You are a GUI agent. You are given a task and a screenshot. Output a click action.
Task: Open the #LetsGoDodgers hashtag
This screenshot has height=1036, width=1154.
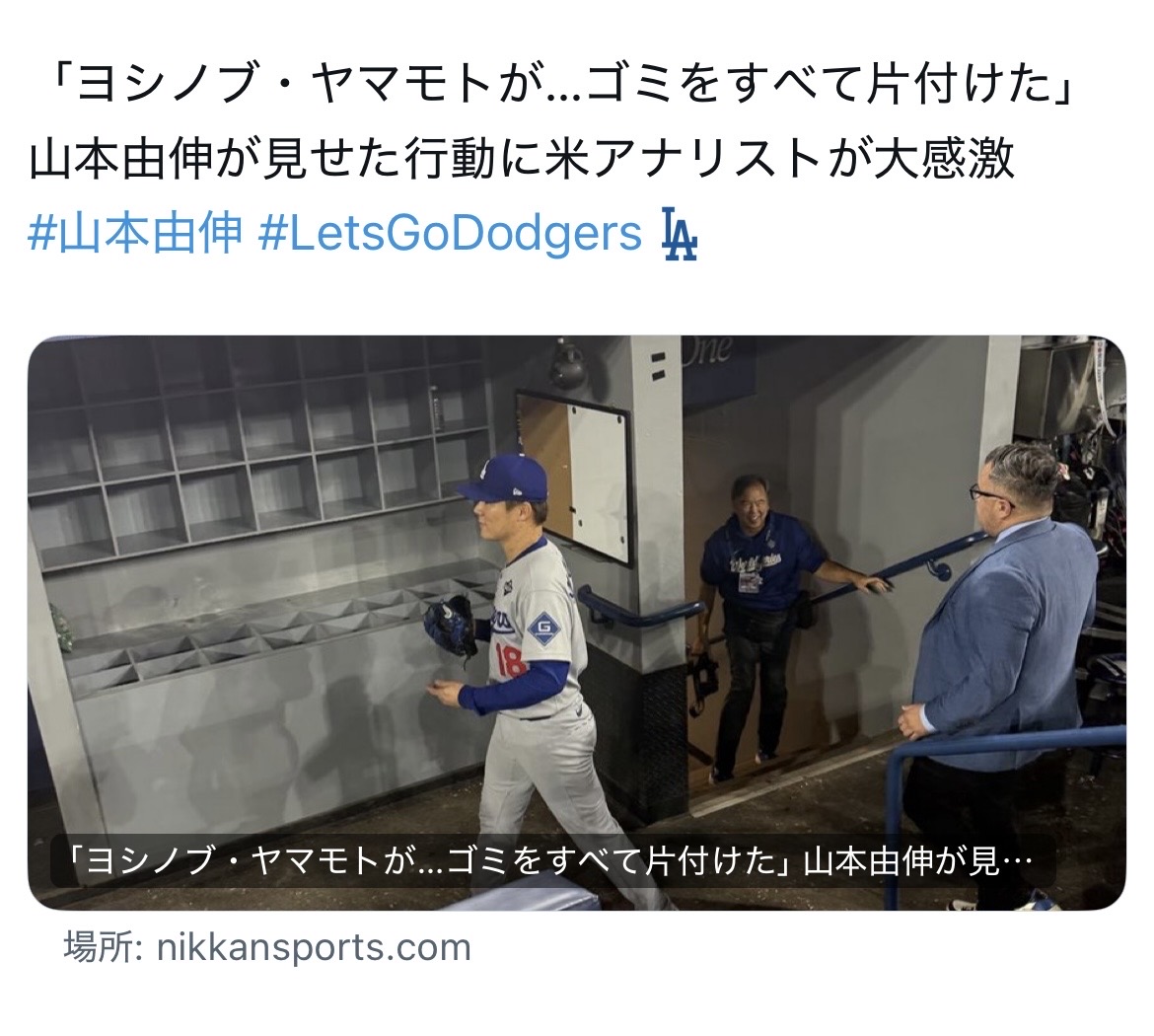pos(451,234)
